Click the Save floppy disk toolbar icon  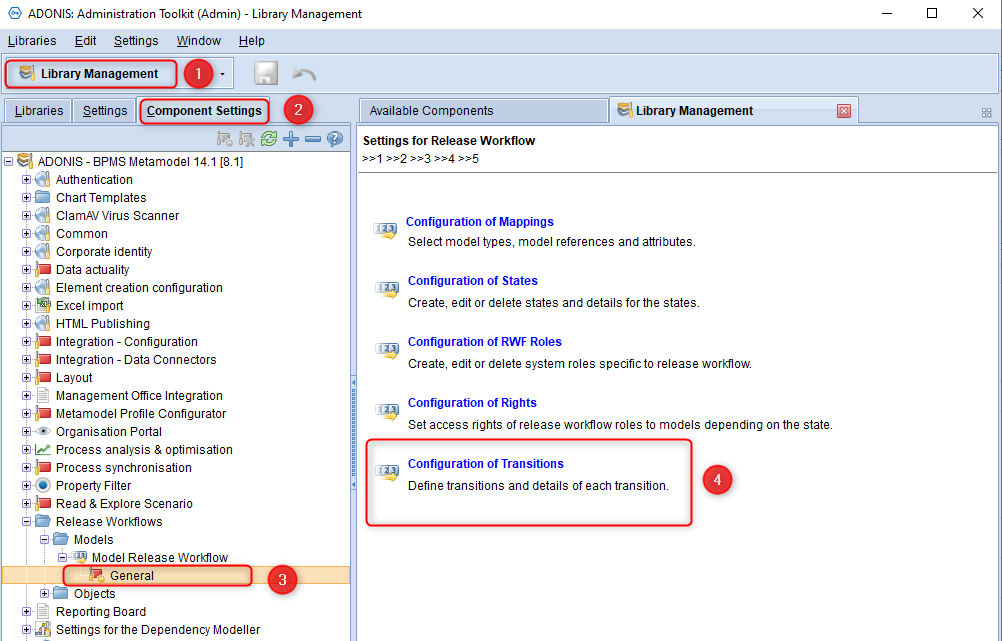coord(266,73)
